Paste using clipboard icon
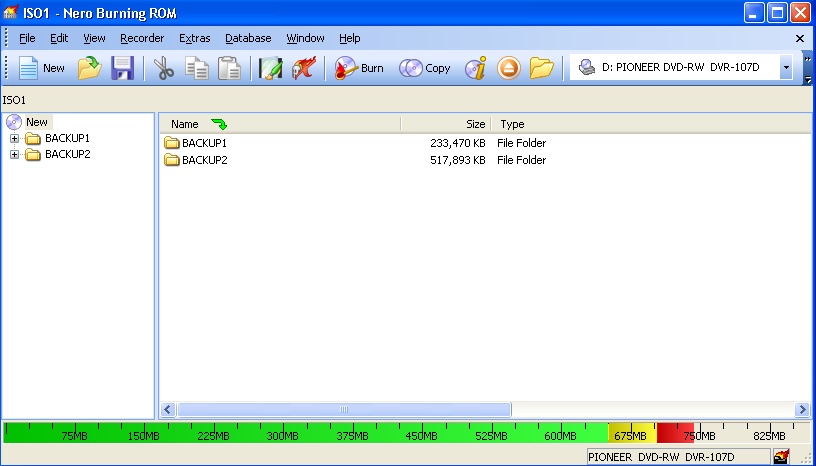 pos(229,68)
